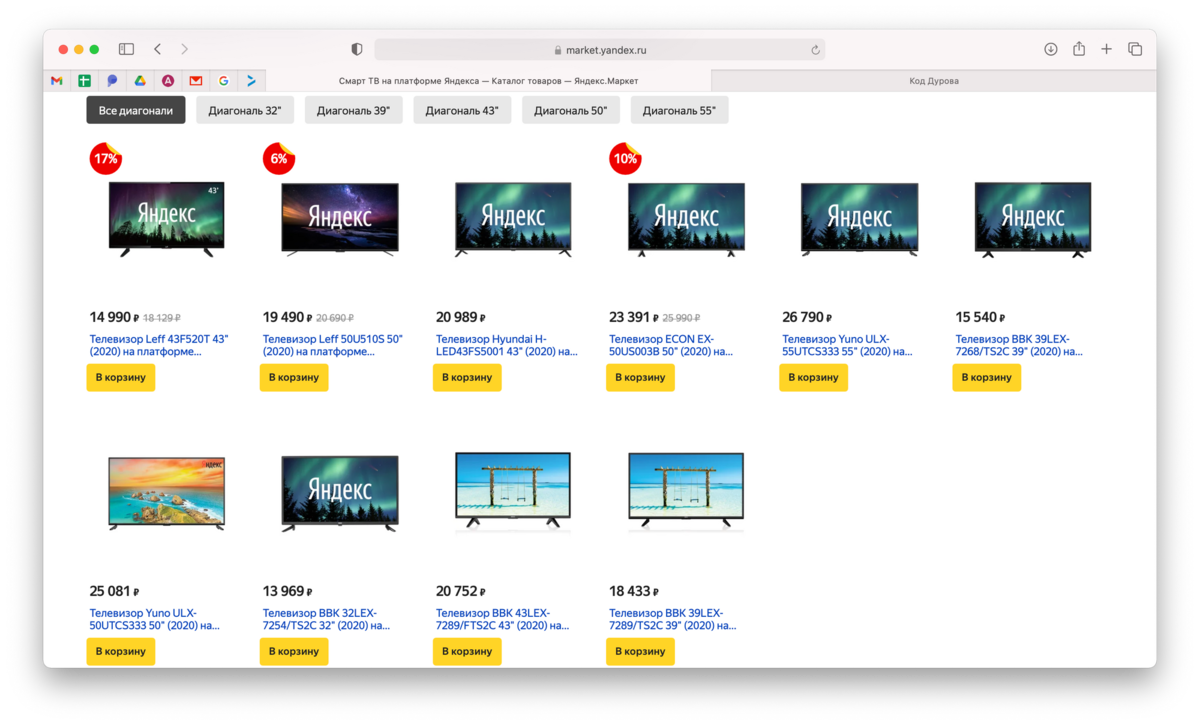Select Все диагонали filter

(x=136, y=111)
